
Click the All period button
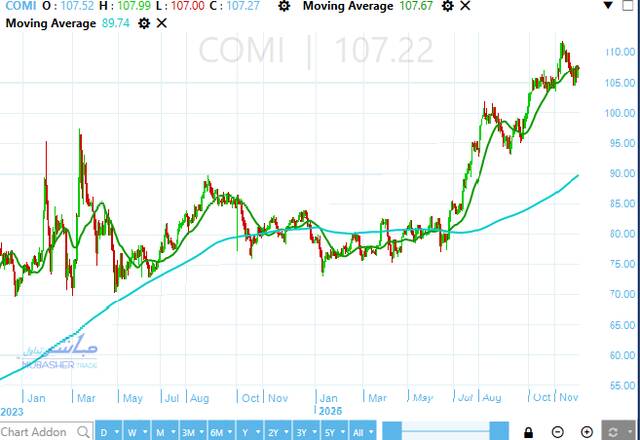[360, 432]
